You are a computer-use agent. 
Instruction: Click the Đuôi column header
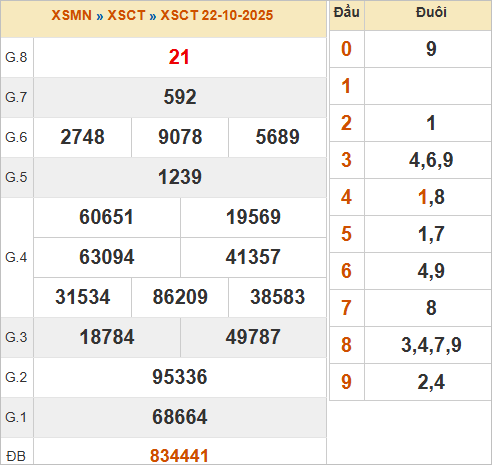point(431,13)
